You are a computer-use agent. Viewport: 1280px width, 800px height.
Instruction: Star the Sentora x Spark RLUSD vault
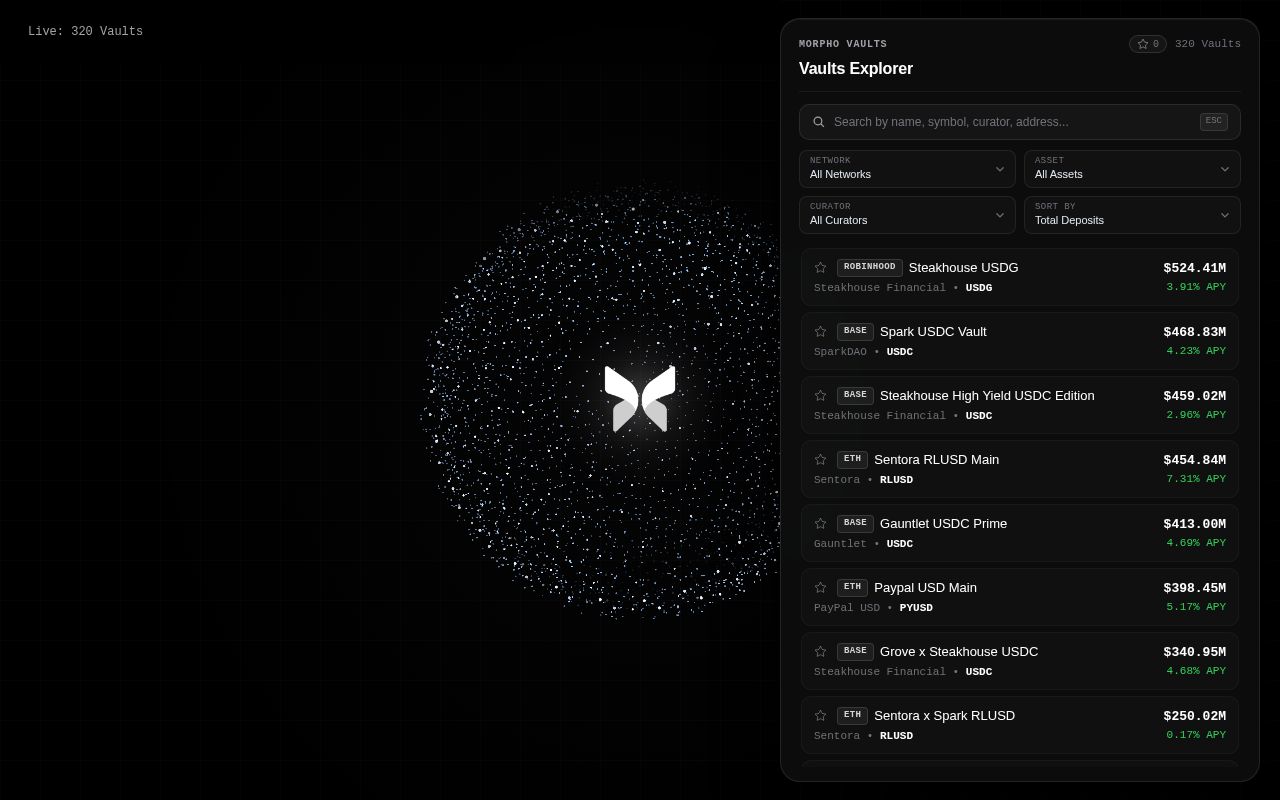click(821, 716)
